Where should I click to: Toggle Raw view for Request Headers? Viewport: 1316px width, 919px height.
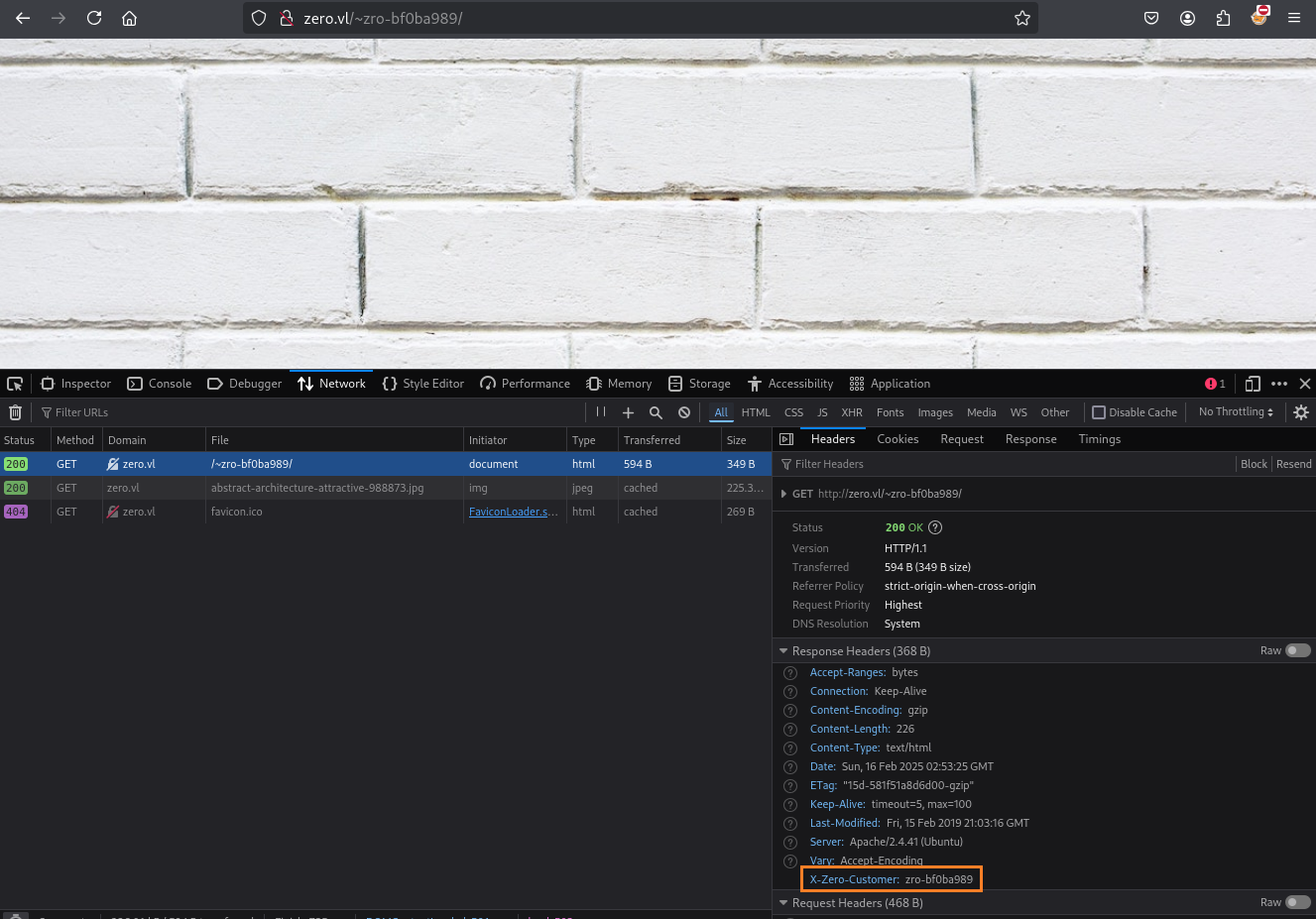(x=1298, y=903)
